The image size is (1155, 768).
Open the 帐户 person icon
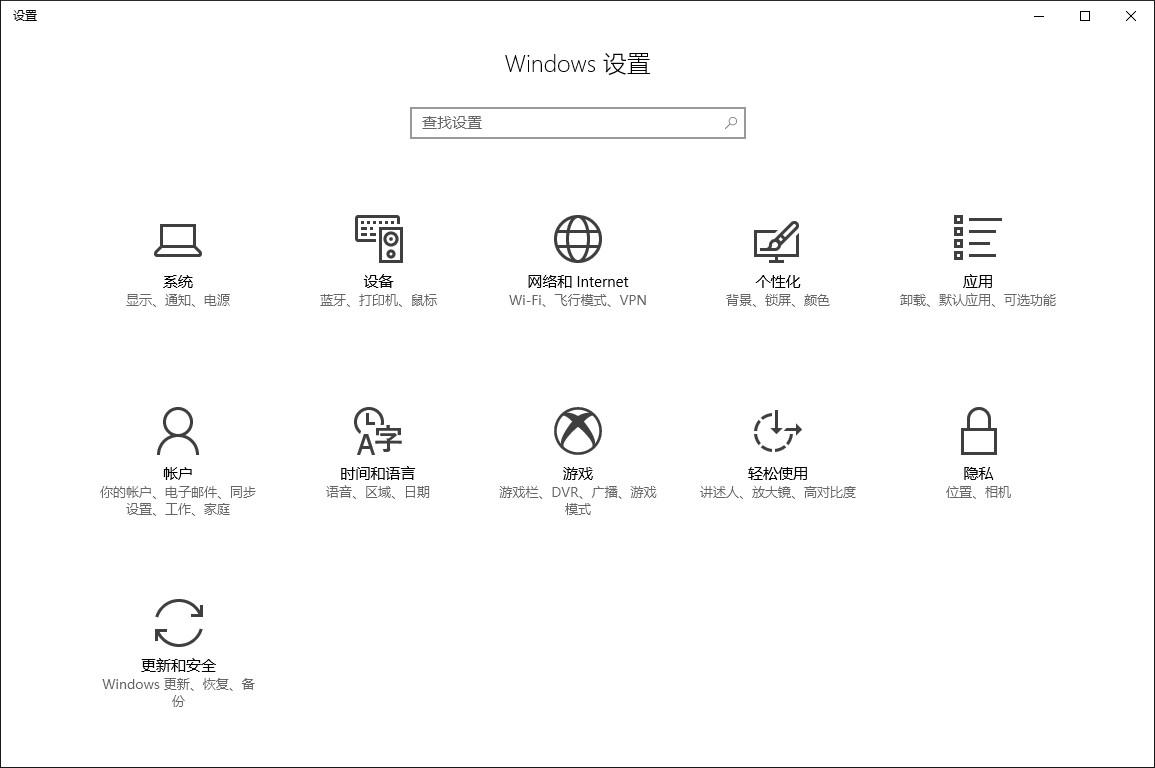178,431
